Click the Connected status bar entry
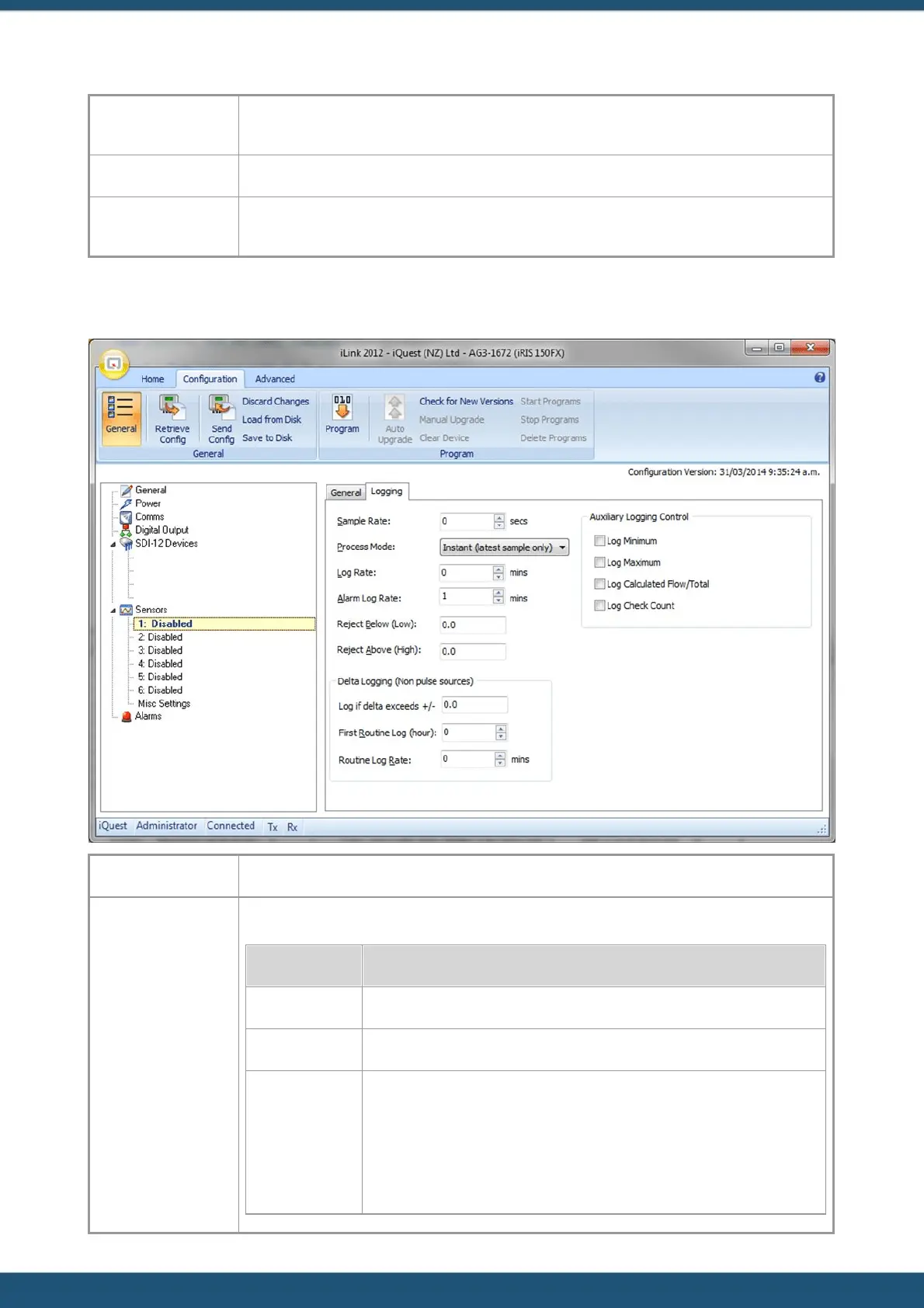The image size is (924, 1308). pos(231,826)
